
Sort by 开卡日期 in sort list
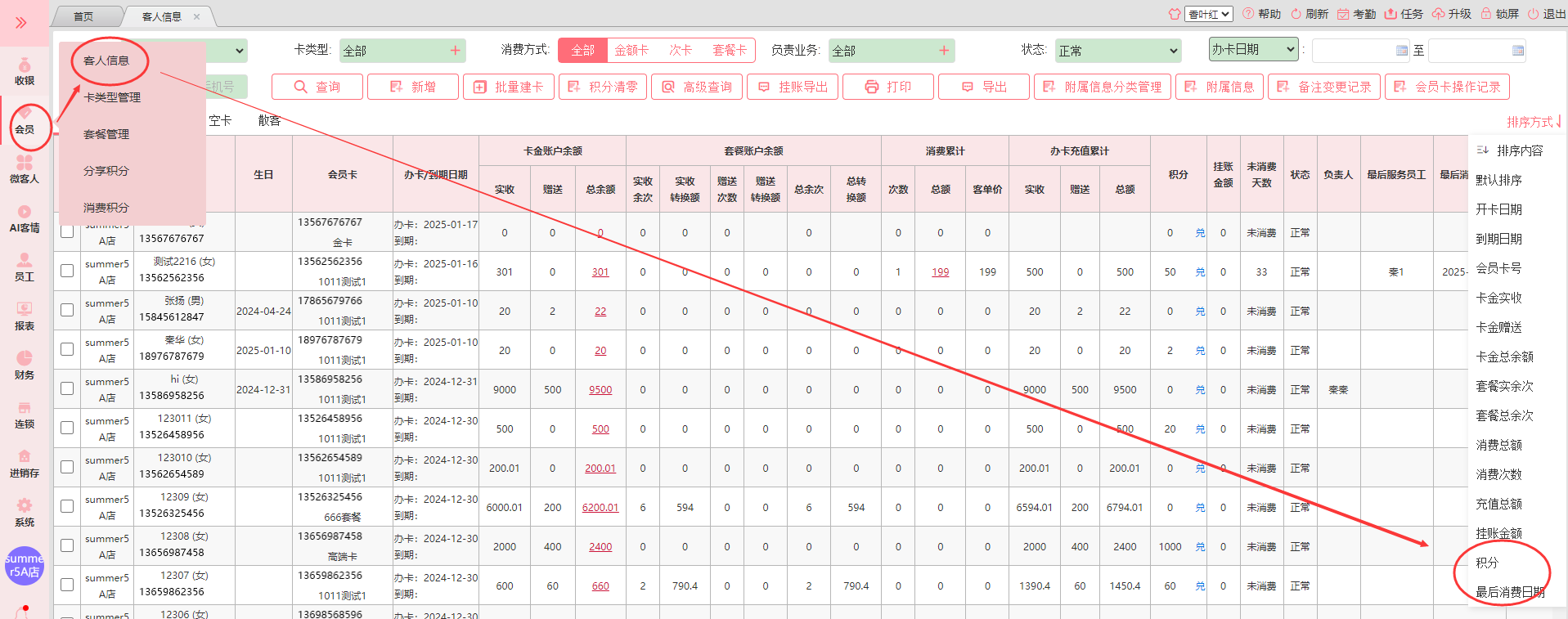point(1498,209)
